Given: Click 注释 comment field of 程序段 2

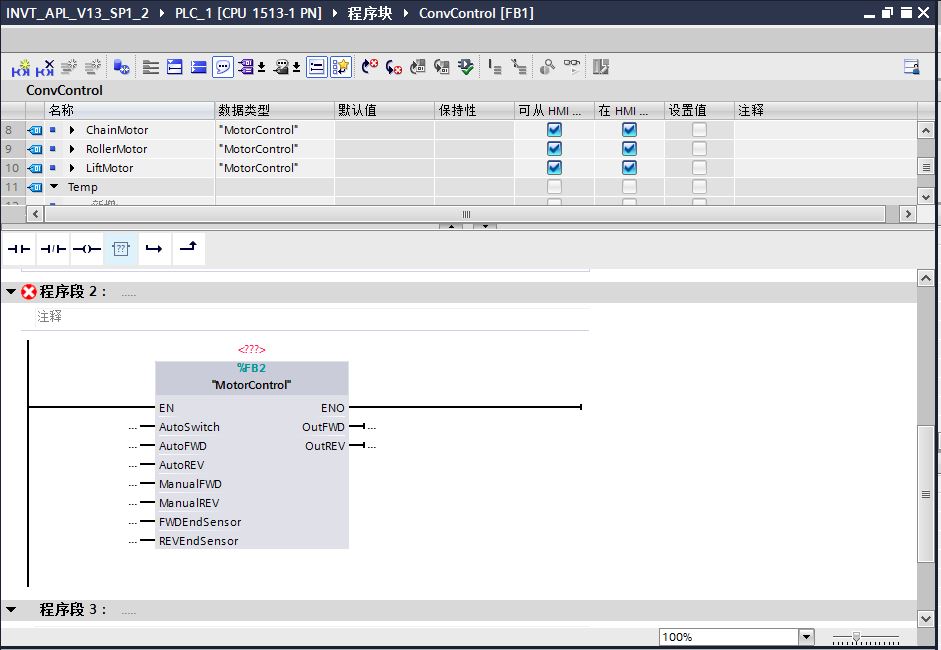Looking at the screenshot, I should [312, 316].
